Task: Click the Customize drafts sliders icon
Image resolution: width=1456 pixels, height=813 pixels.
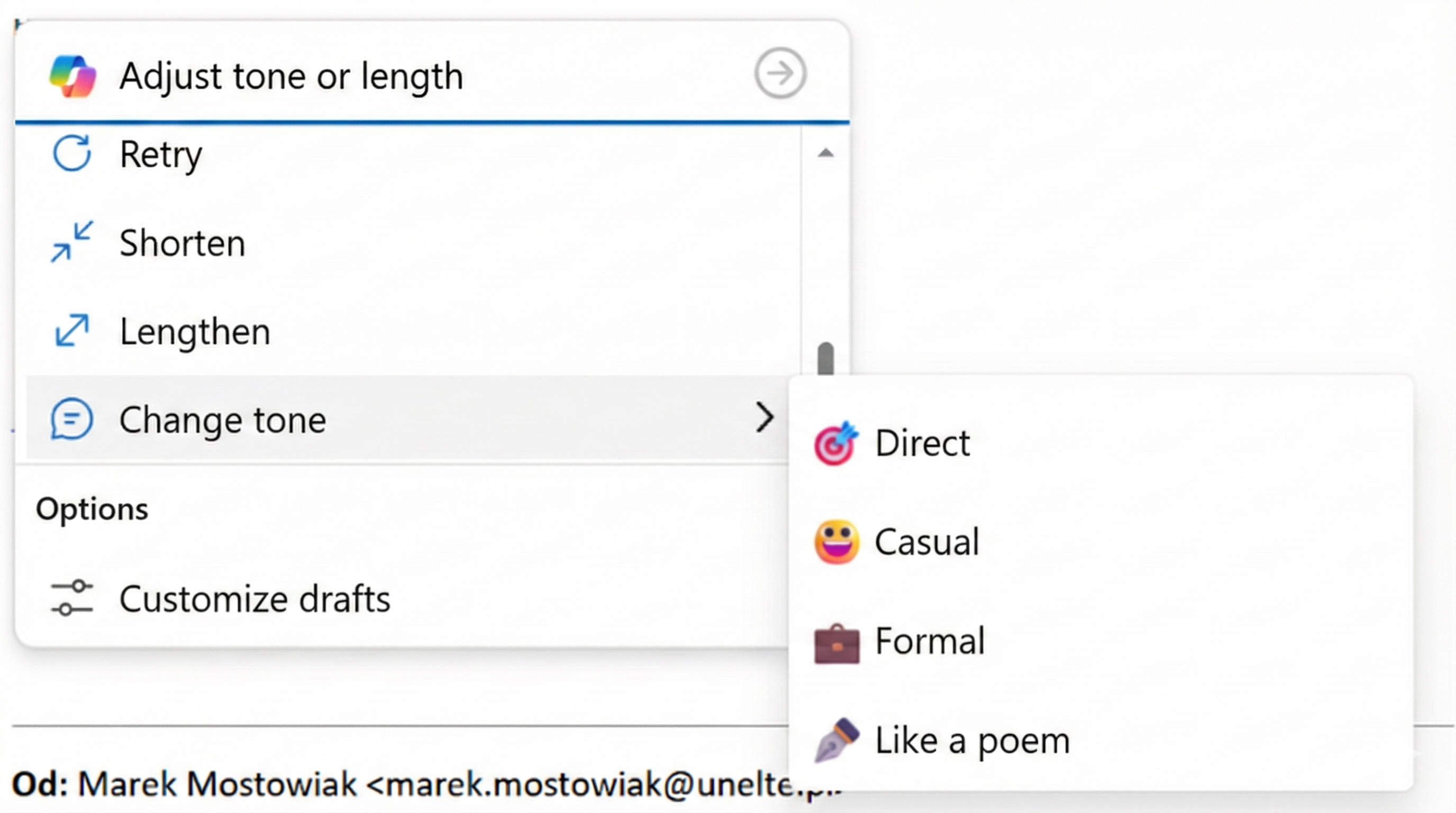Action: pos(72,598)
